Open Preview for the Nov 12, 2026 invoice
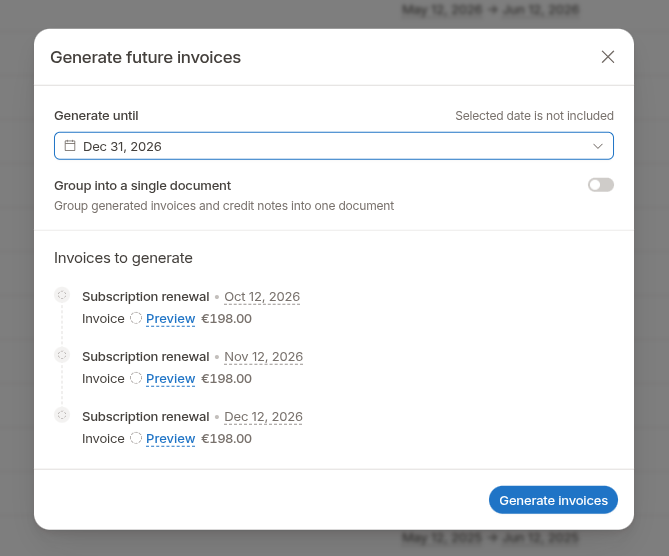 click(x=170, y=379)
